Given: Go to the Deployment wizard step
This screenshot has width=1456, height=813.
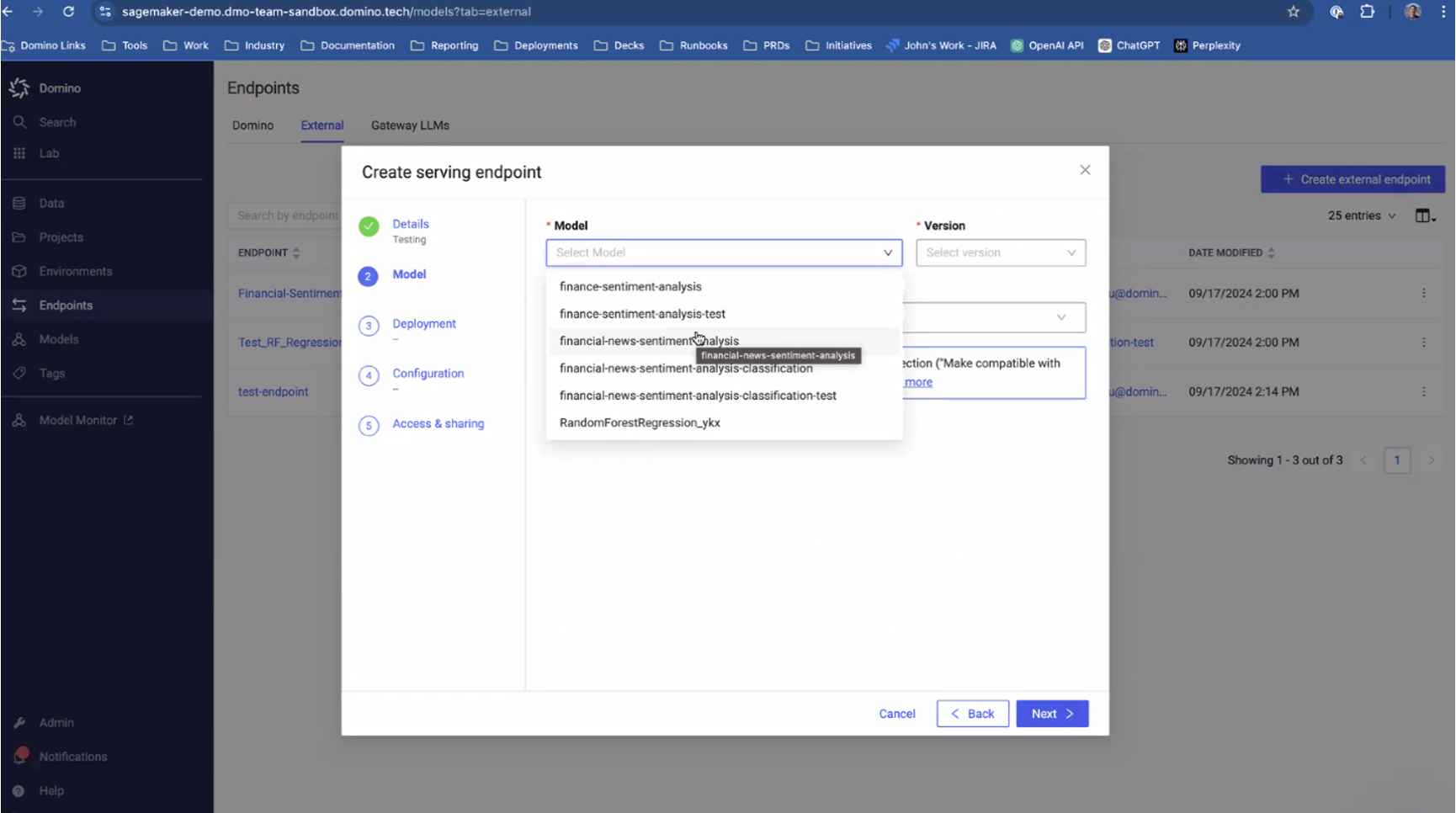Looking at the screenshot, I should pyautogui.click(x=423, y=324).
